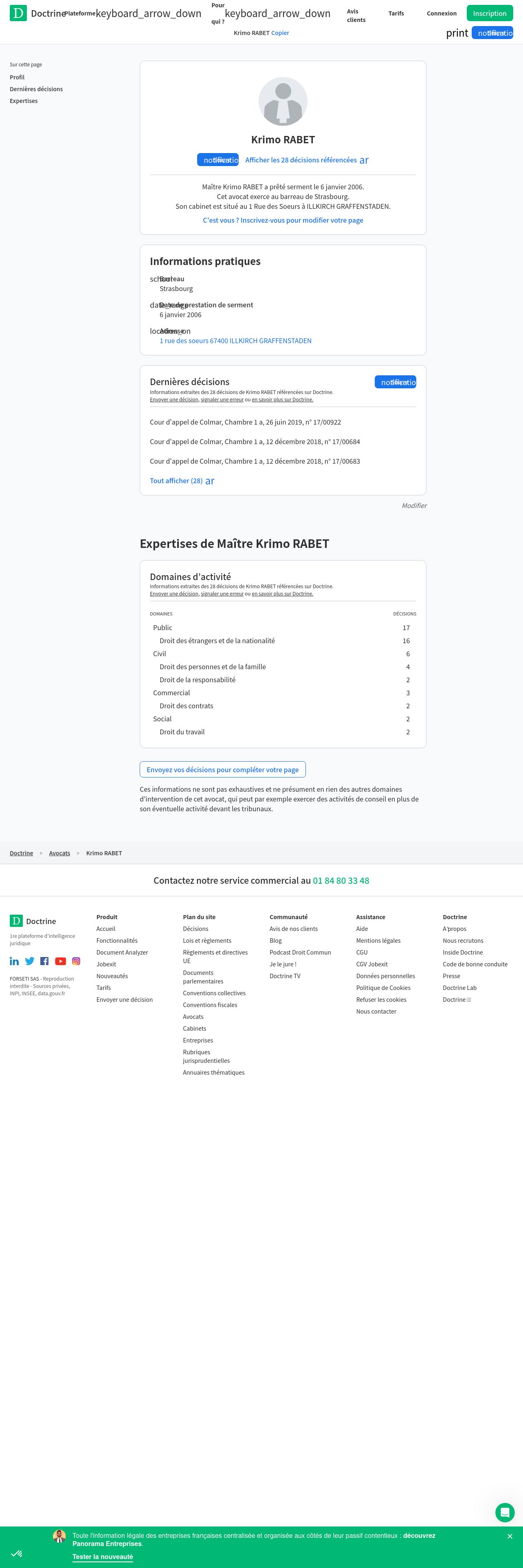Click notification button under Krimo RABET name
The height and width of the screenshot is (1568, 523).
pyautogui.click(x=218, y=160)
